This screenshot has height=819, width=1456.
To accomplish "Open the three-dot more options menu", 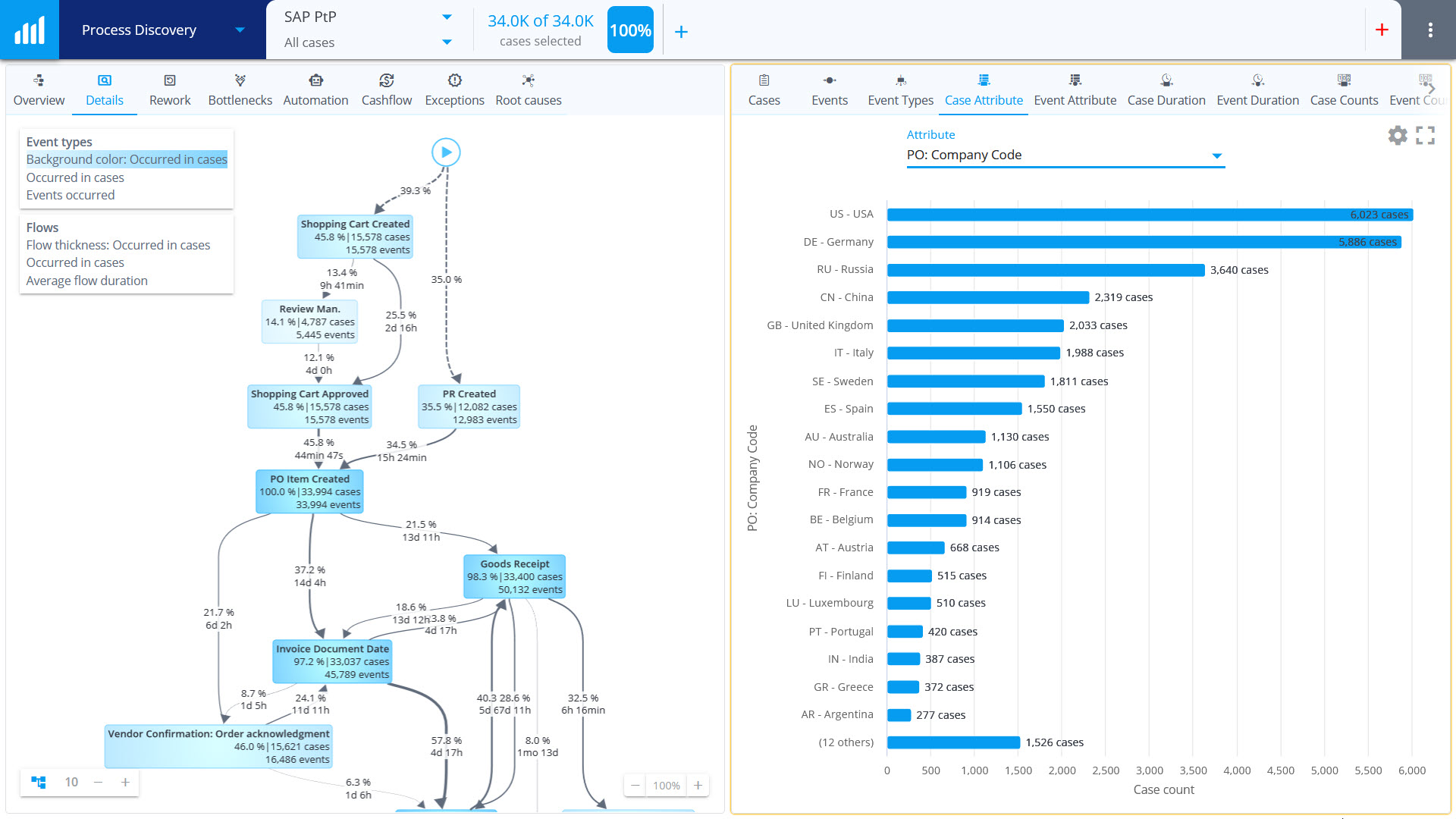I will point(1430,30).
